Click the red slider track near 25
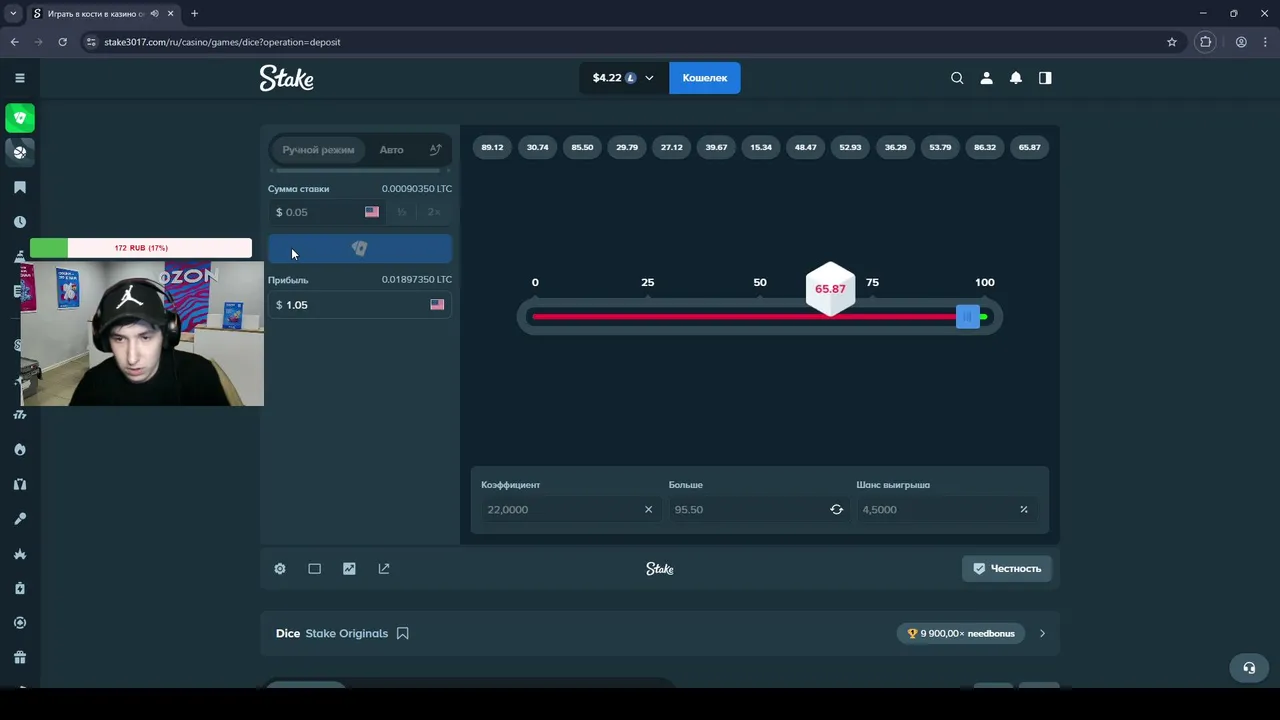Image resolution: width=1280 pixels, height=720 pixels. (648, 317)
